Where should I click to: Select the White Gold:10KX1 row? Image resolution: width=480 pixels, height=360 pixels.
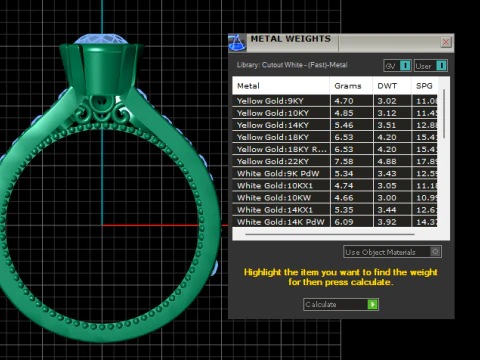(x=335, y=185)
